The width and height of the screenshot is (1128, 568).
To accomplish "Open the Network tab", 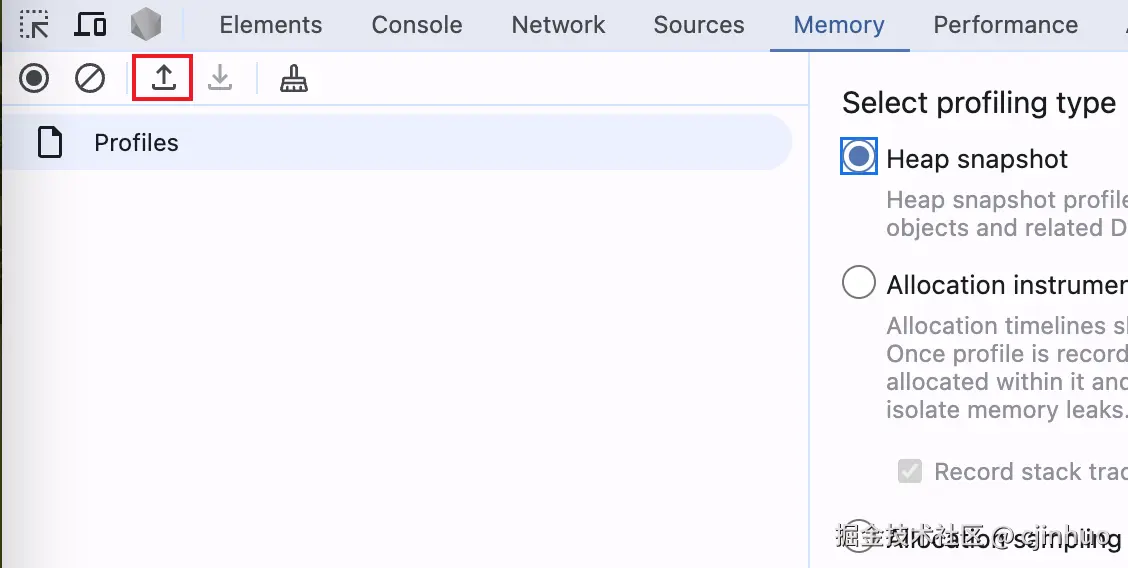I will 558,25.
